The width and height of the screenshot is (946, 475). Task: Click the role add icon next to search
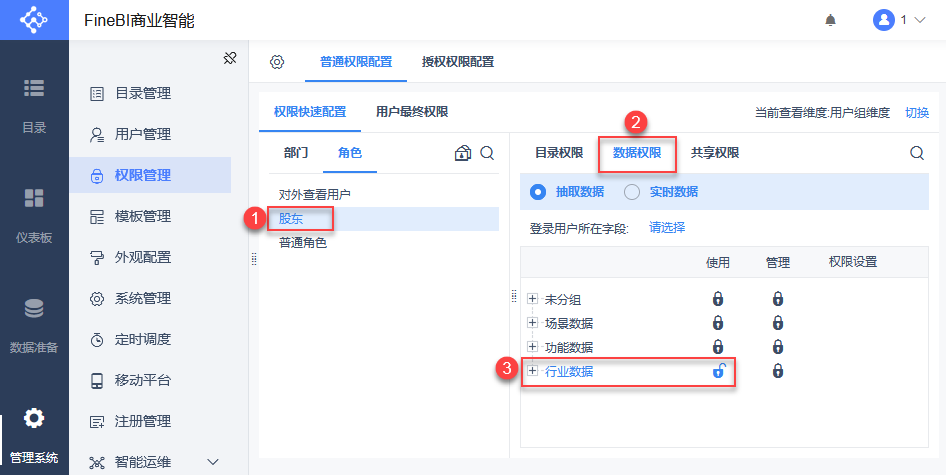coord(462,153)
